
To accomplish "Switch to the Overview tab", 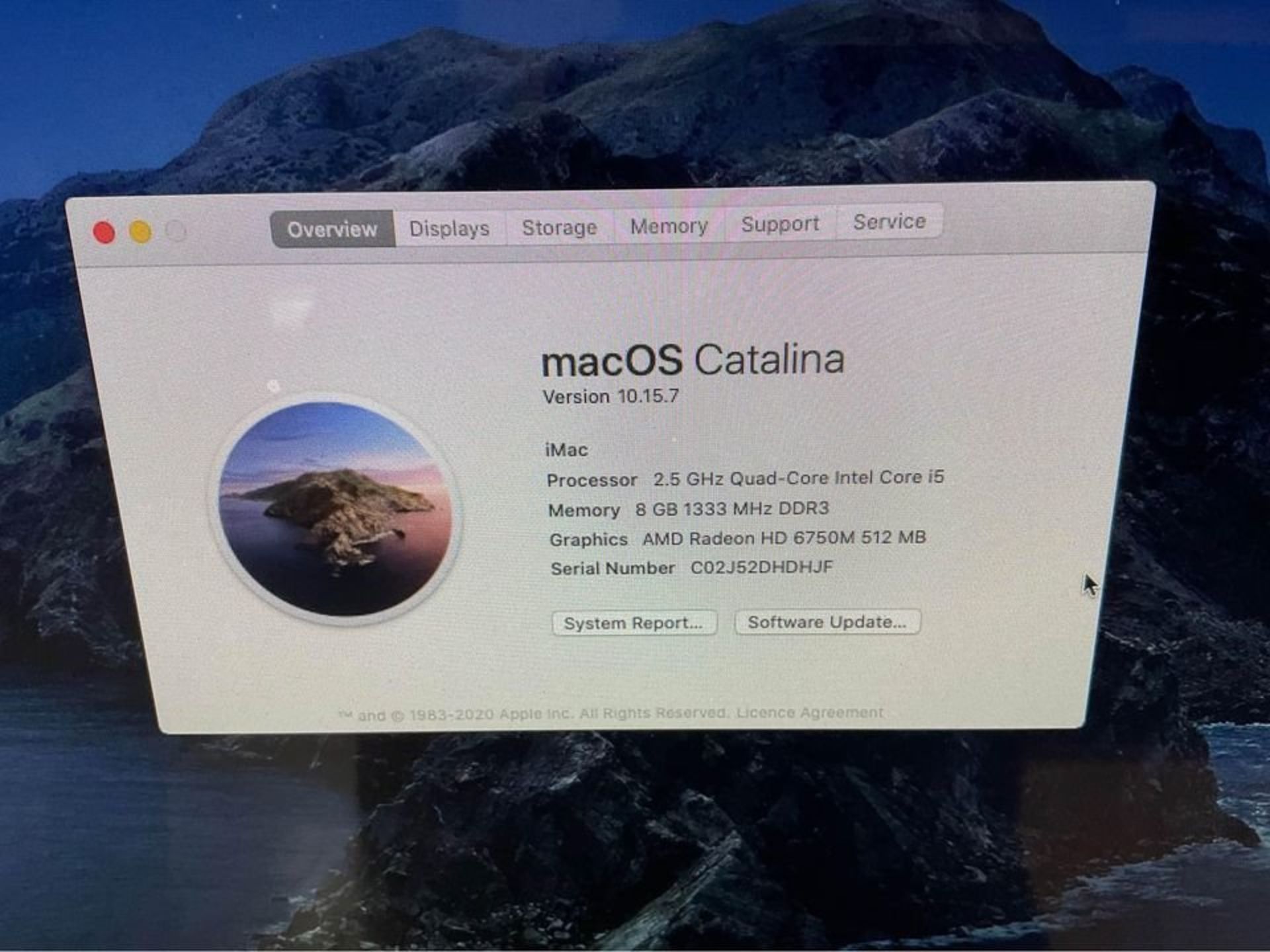I will click(x=332, y=229).
